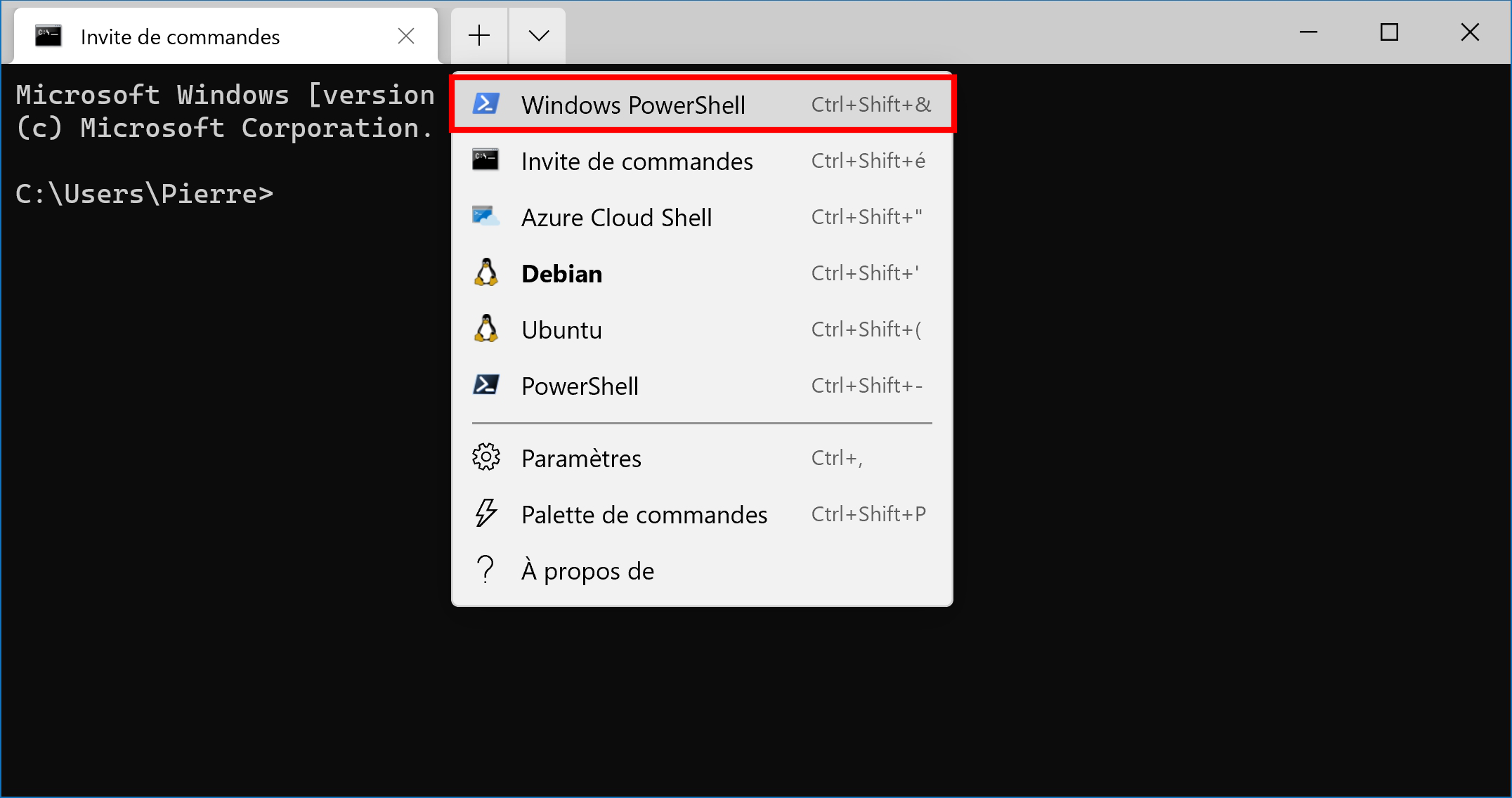Minimize the terminal window

point(1308,32)
